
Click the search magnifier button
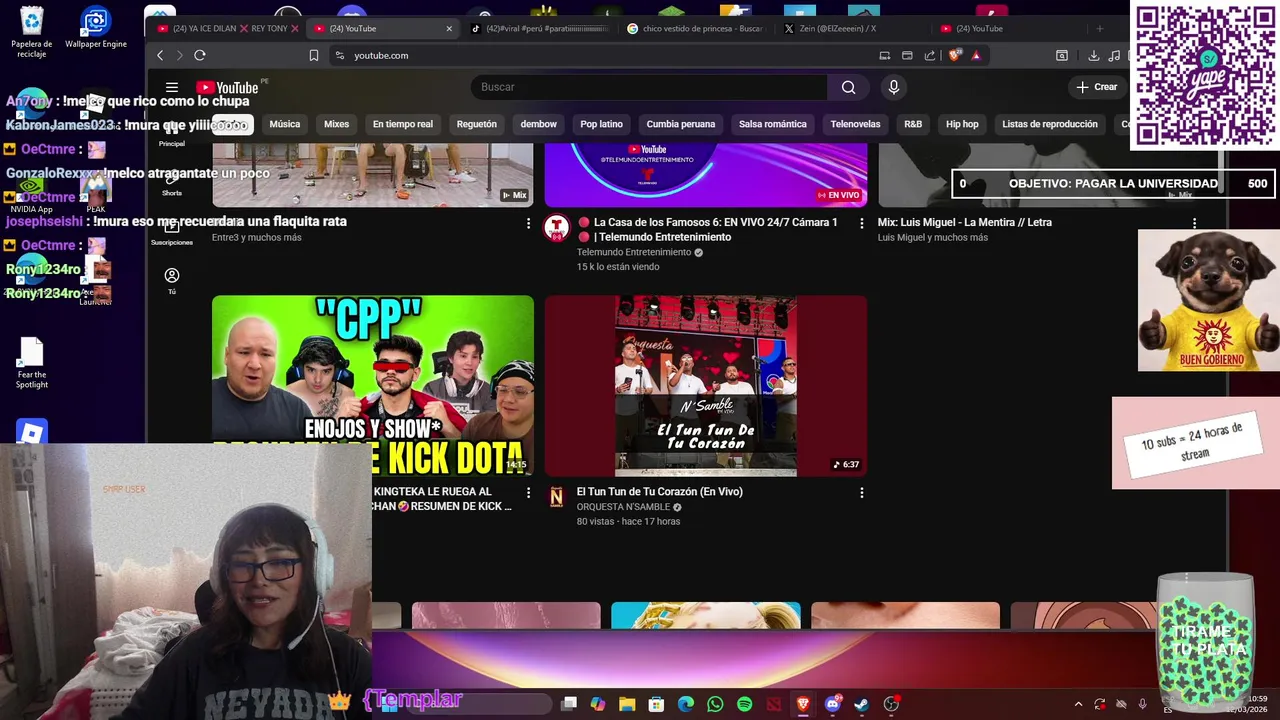(x=848, y=87)
